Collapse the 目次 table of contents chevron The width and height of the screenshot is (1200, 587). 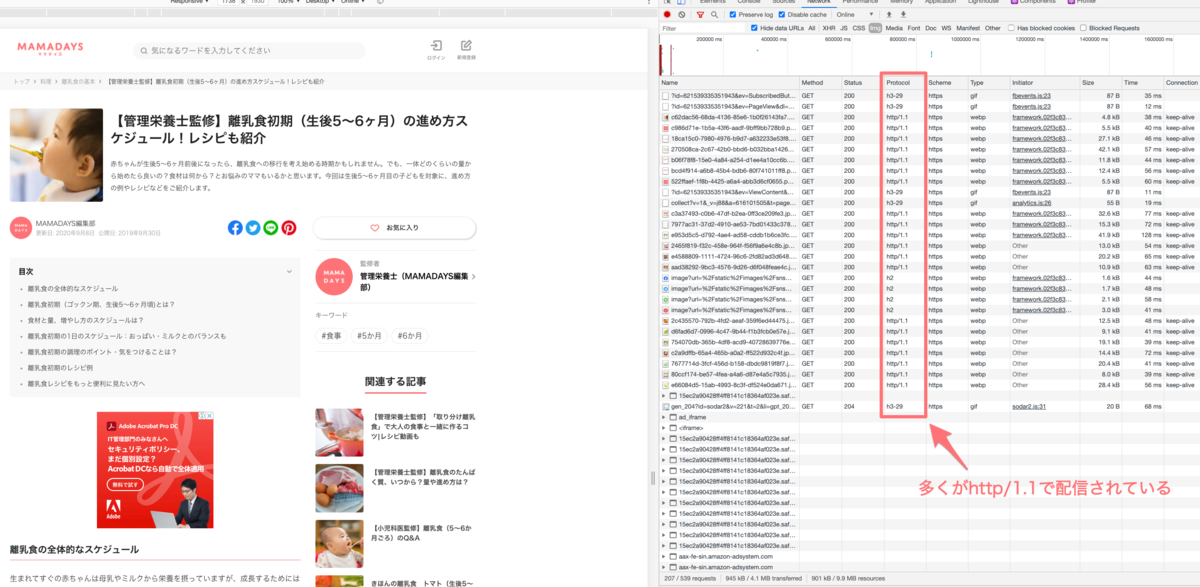pyautogui.click(x=289, y=271)
